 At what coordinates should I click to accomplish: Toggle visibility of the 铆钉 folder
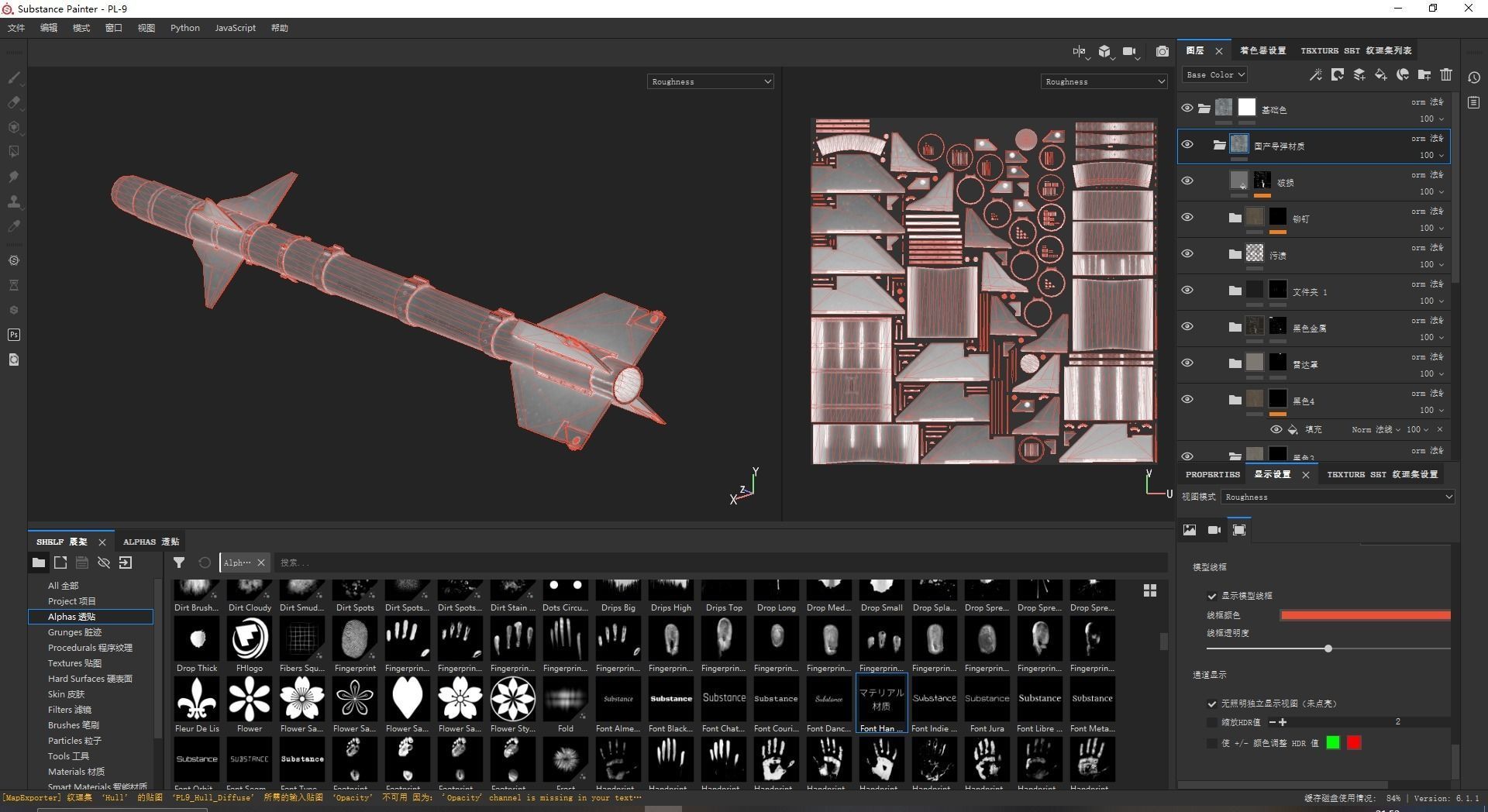click(1187, 218)
